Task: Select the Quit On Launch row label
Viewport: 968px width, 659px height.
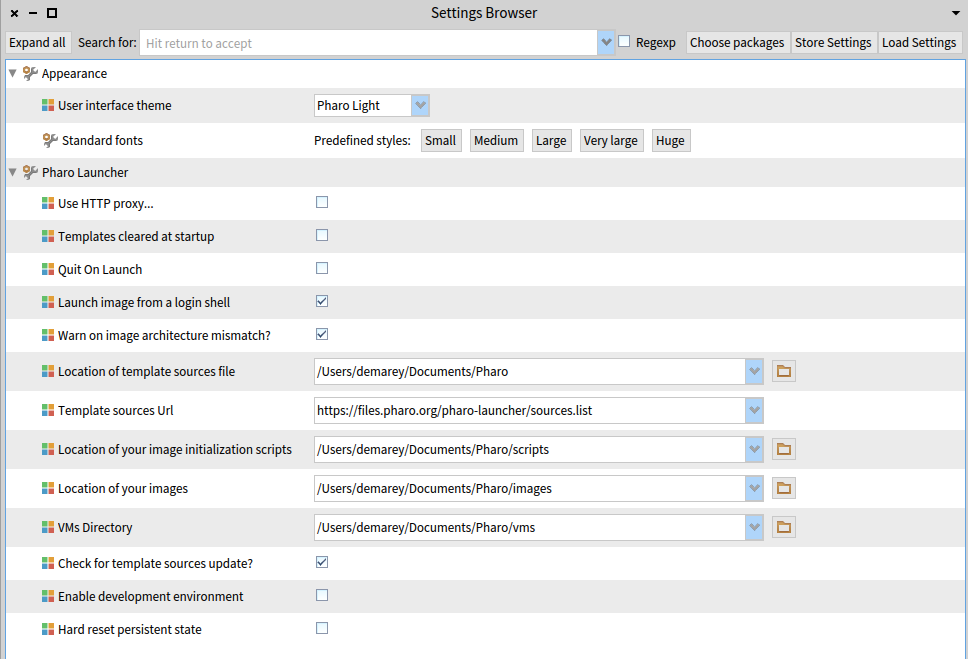Action: point(100,269)
